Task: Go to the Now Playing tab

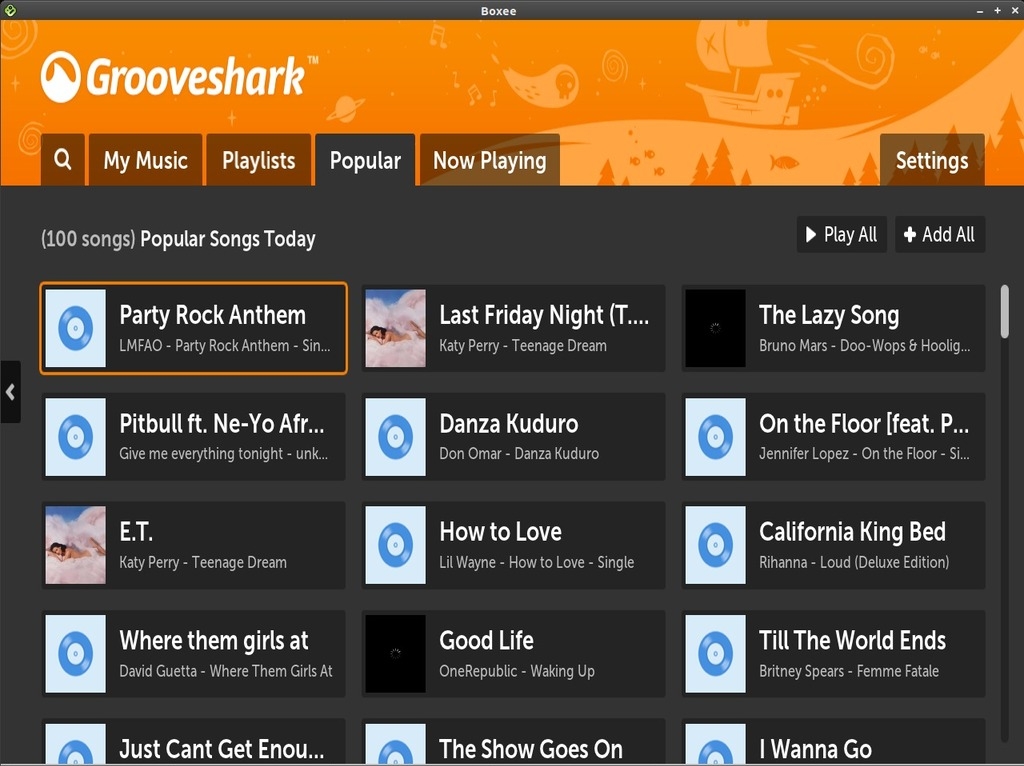Action: pyautogui.click(x=489, y=160)
